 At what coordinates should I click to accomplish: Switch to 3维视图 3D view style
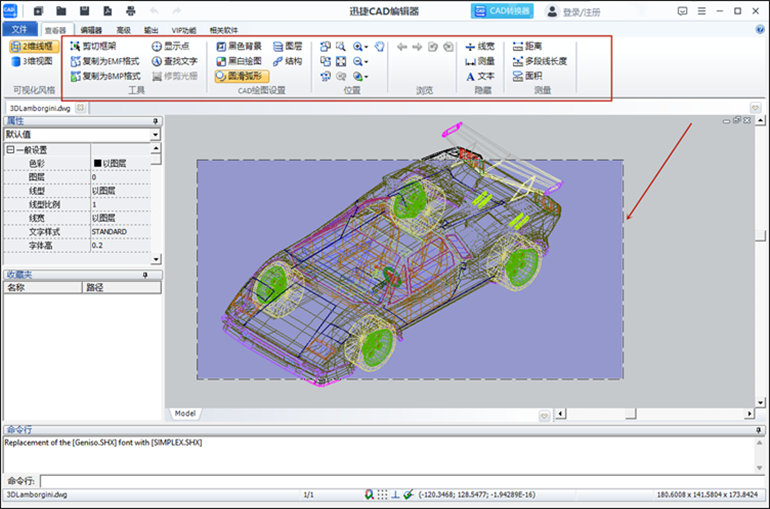coord(32,61)
